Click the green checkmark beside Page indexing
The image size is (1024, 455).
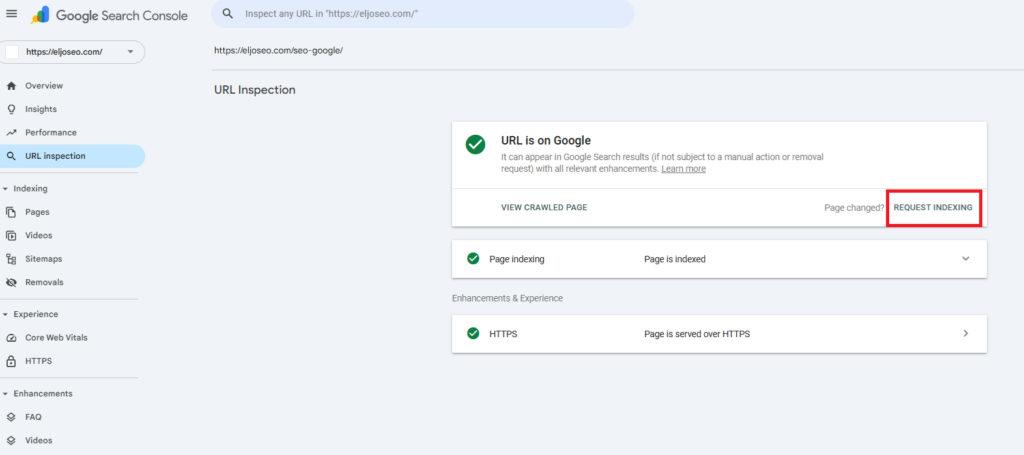click(473, 259)
